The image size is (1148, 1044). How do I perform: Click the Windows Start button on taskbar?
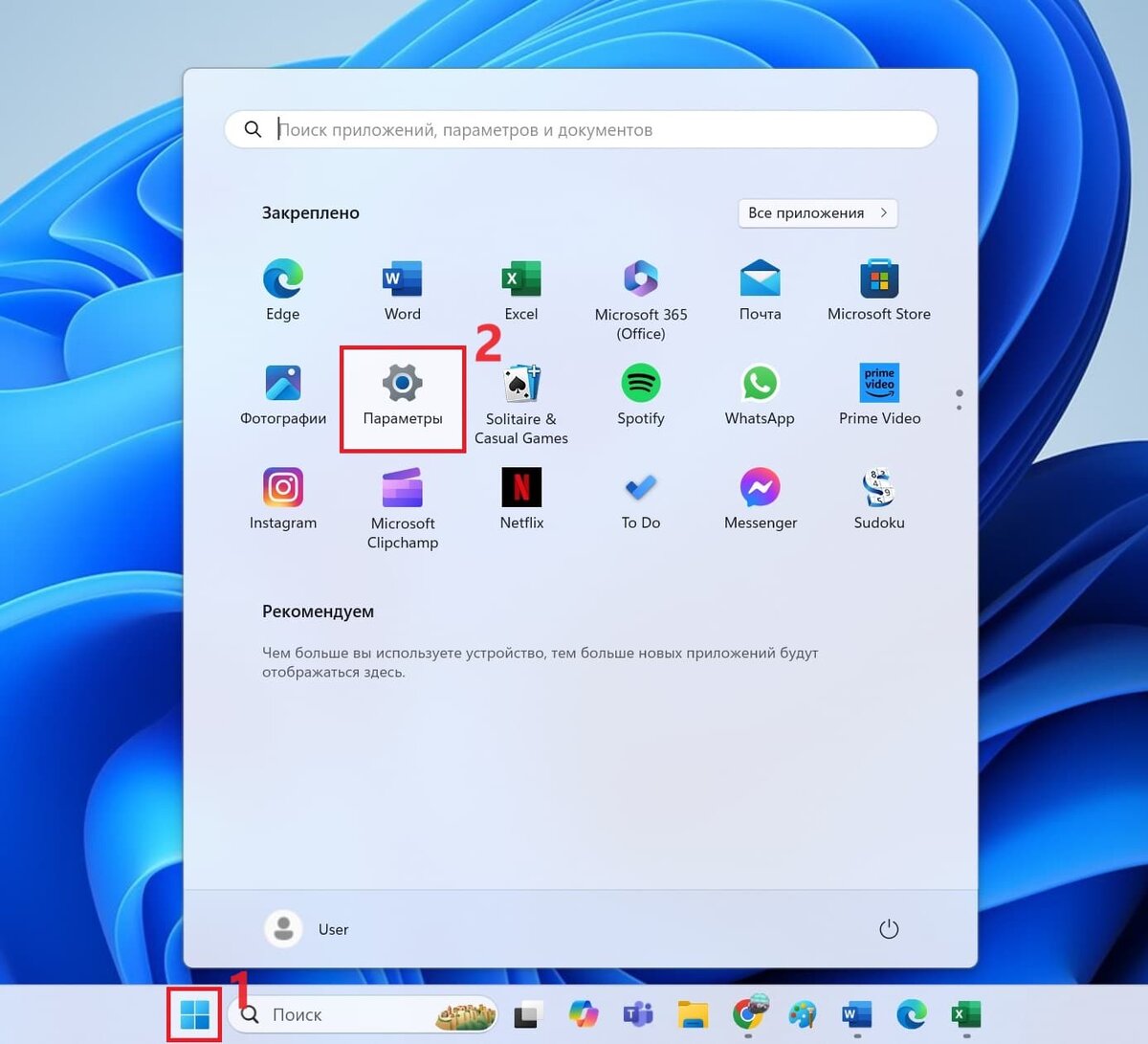[195, 1014]
